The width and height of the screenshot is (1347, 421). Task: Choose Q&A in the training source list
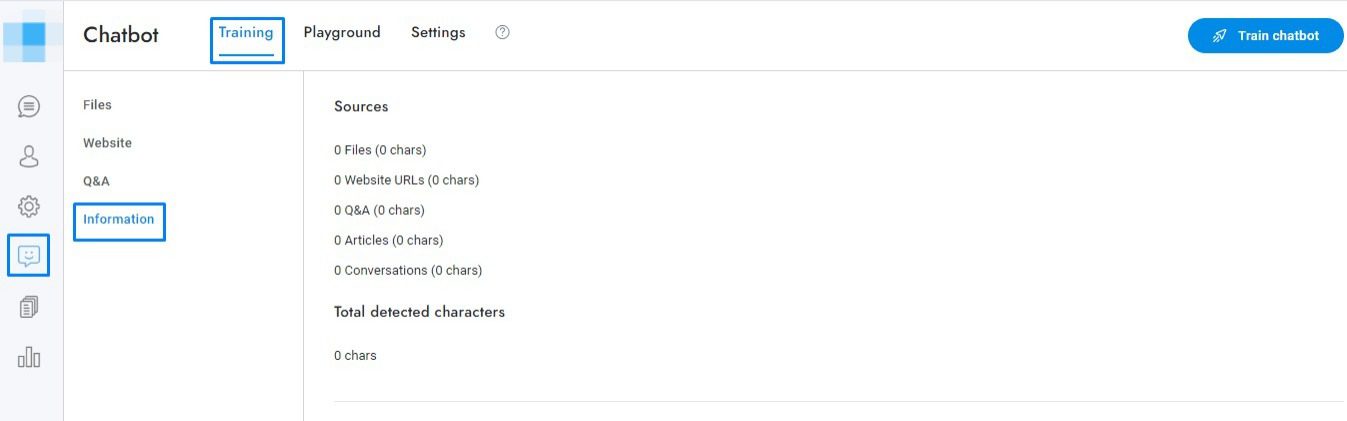[96, 181]
